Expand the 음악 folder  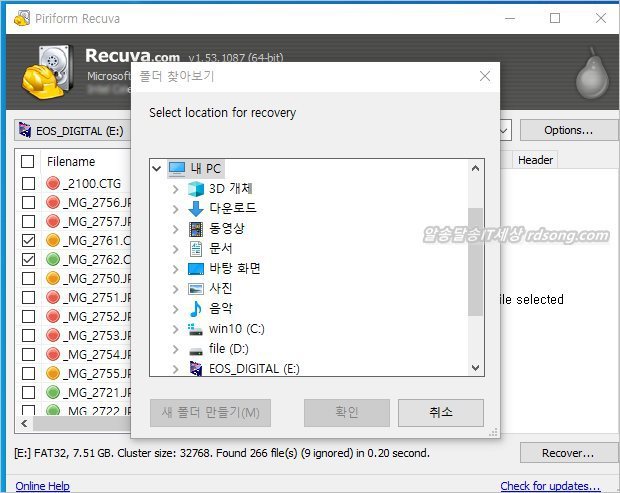click(176, 309)
